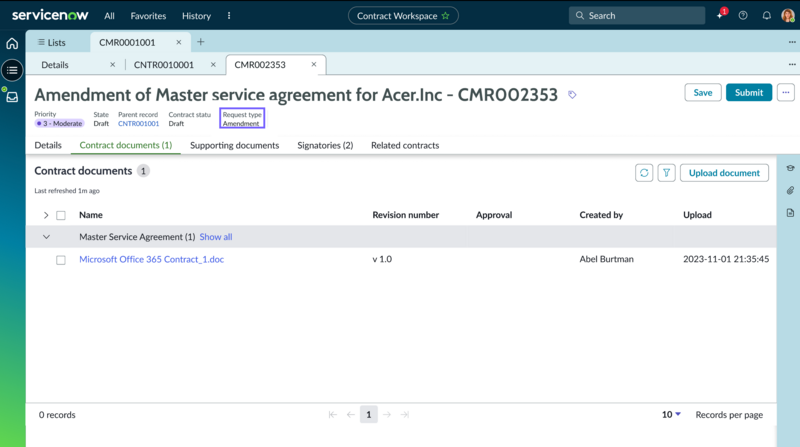The height and width of the screenshot is (447, 800).
Task: Click the Upload document button
Action: [724, 173]
